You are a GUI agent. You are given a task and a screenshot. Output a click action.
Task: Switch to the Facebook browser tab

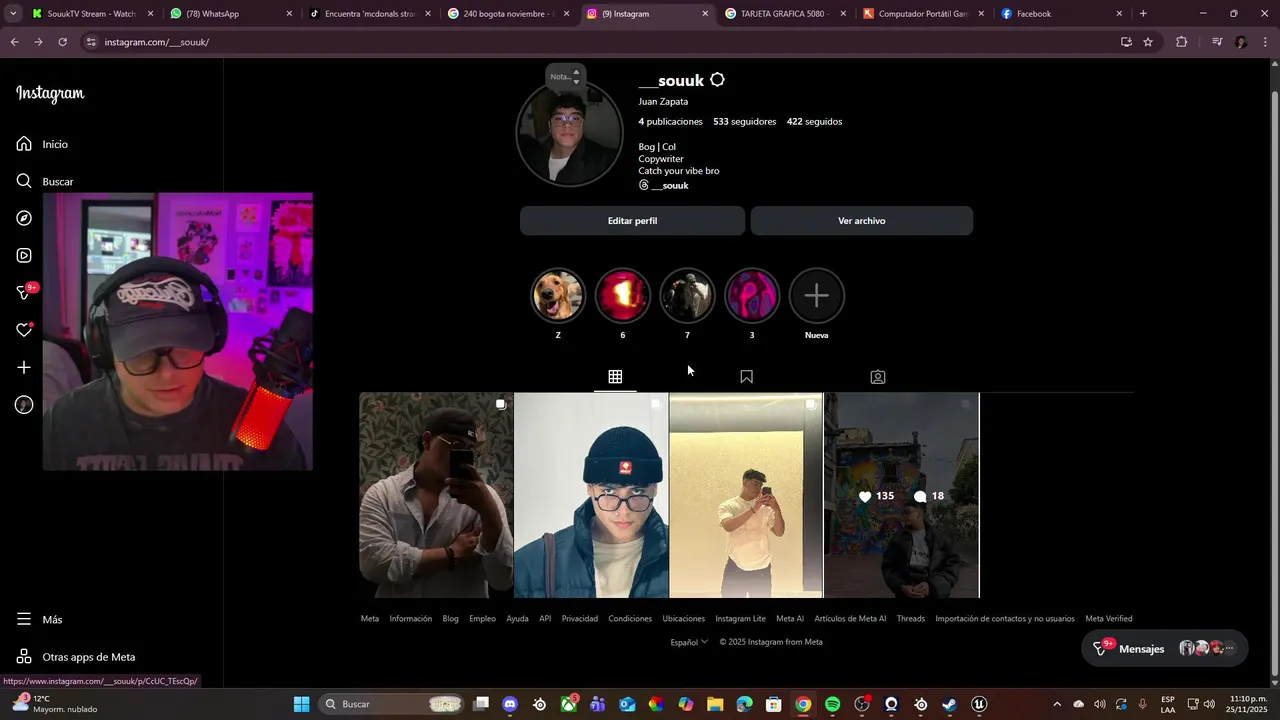1060,14
